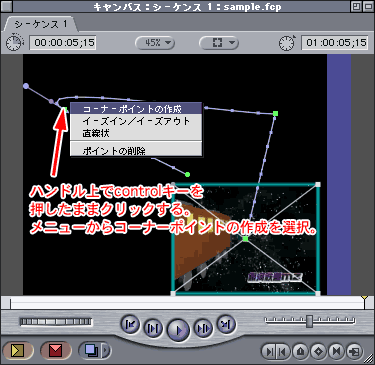Expand the edit button options arrow
Screen dimensions: 375x365
pos(106,350)
